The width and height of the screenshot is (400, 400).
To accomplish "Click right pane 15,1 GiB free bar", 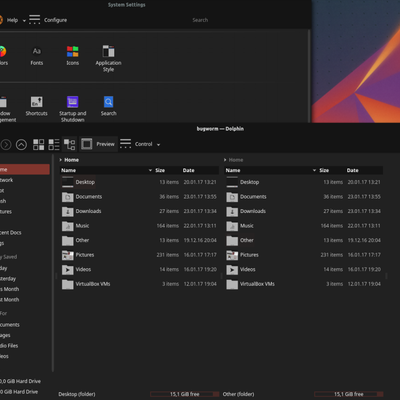I will [x=349, y=394].
